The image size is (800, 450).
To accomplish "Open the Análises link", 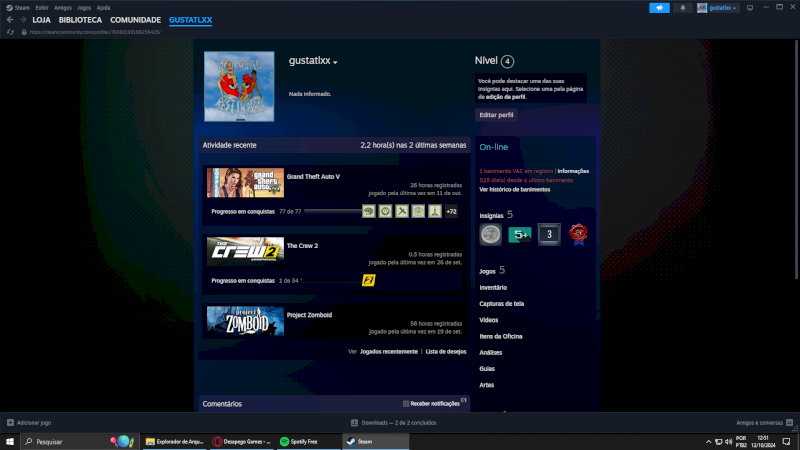I will click(x=490, y=353).
